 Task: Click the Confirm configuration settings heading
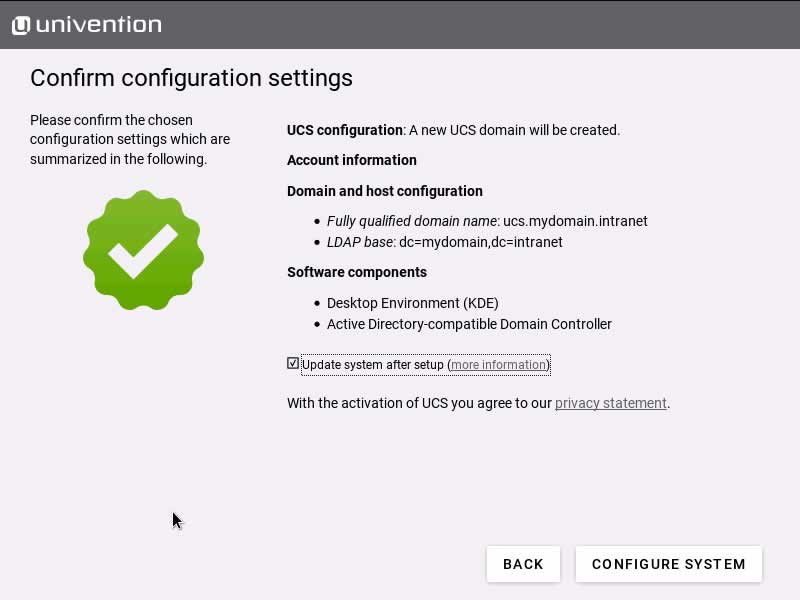[191, 77]
